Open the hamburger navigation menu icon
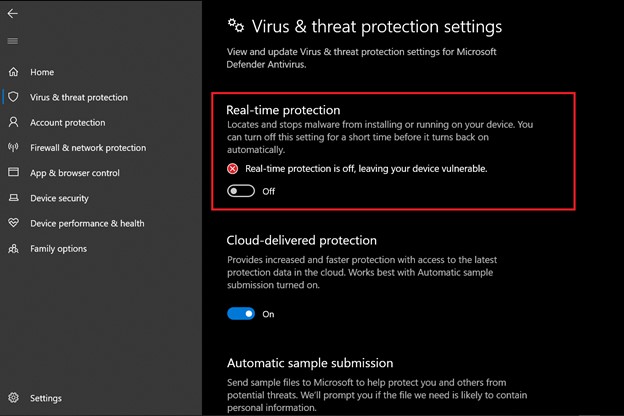 13,41
